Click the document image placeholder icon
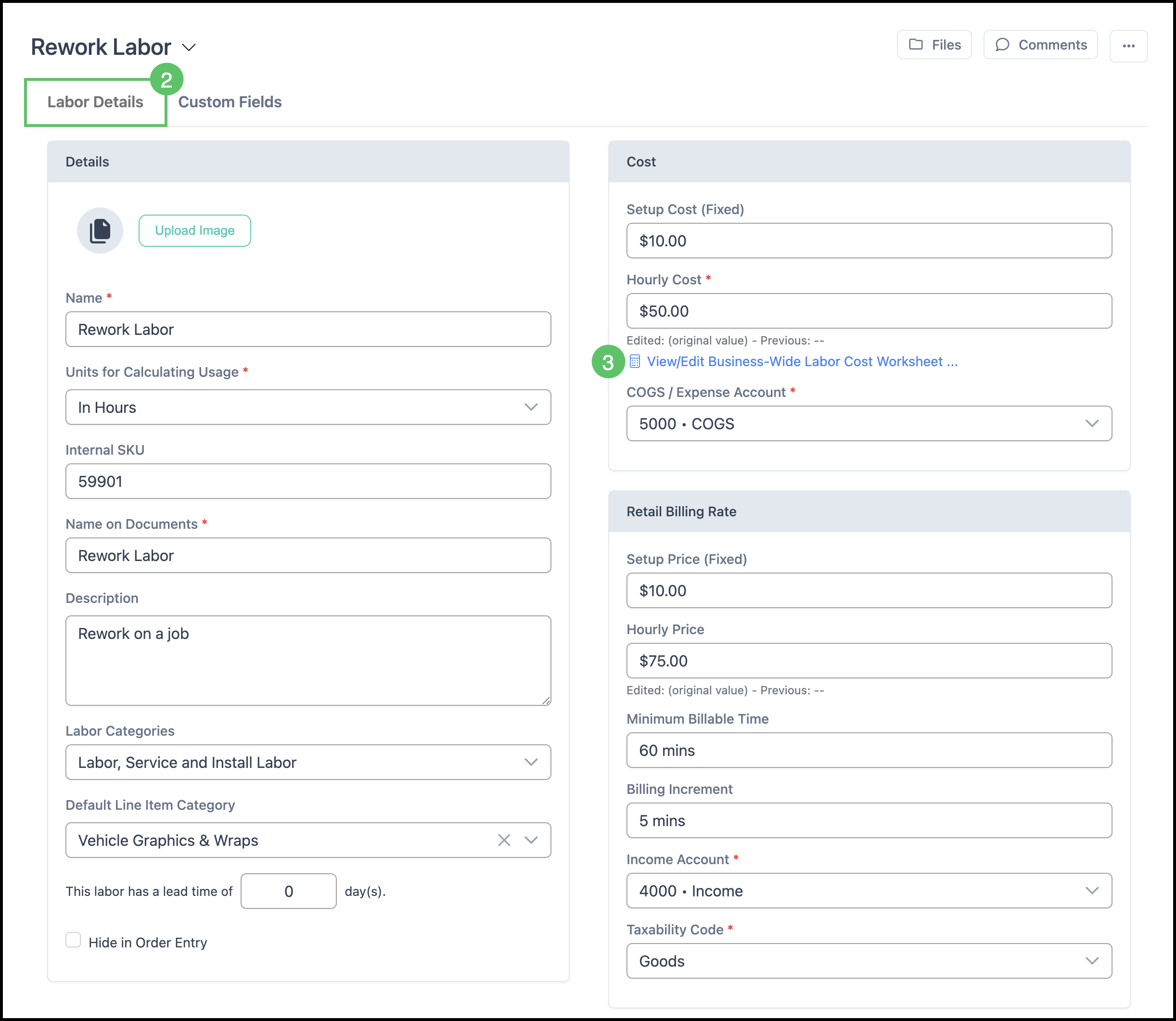 point(100,231)
